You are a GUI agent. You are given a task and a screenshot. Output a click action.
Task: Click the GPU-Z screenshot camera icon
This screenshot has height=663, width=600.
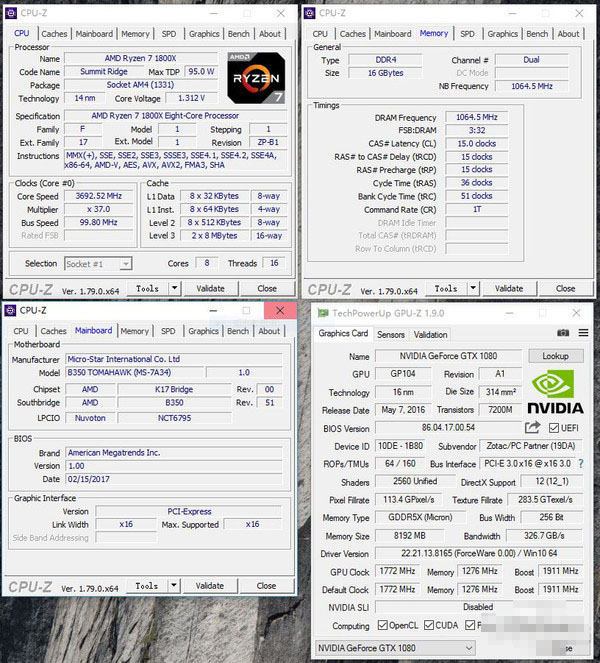[x=563, y=333]
